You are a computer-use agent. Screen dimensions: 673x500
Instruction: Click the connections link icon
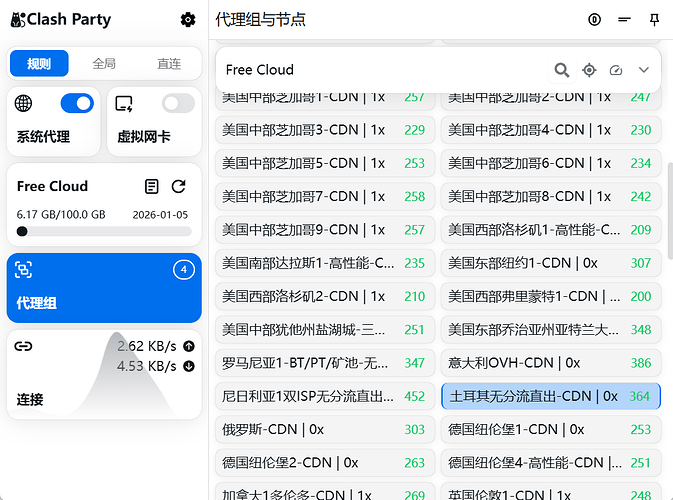point(23,346)
